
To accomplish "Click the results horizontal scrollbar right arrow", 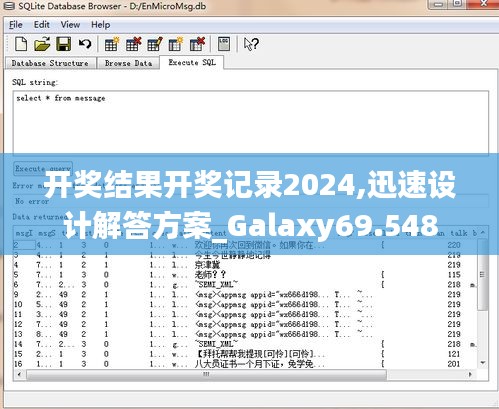I will [x=470, y=374].
